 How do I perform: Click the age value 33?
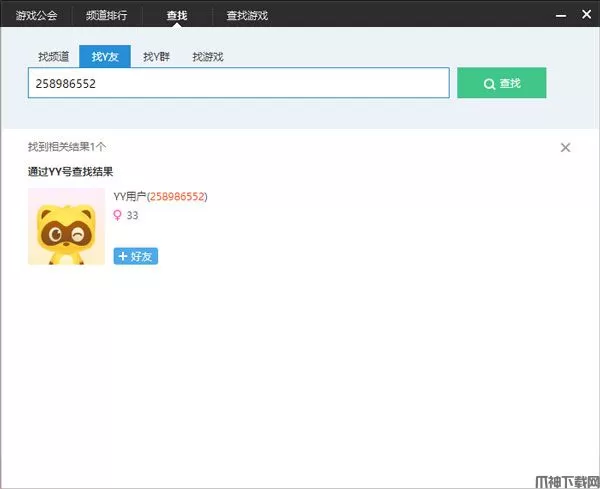click(x=132, y=215)
